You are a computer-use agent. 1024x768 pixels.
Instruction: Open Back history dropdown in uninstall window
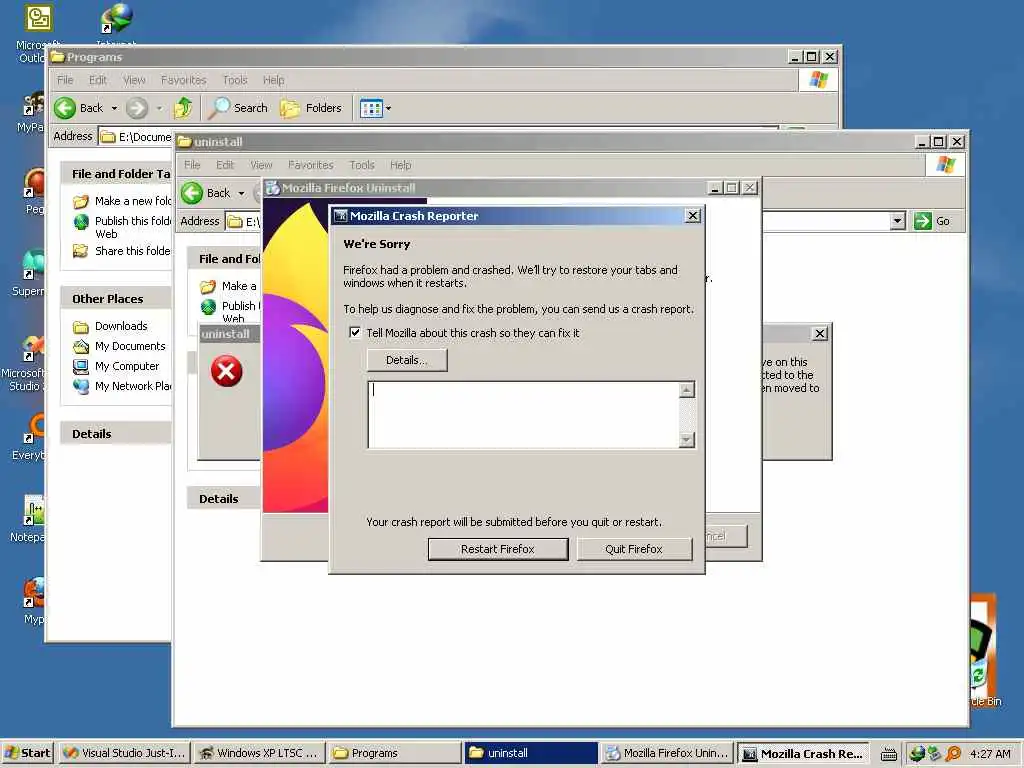pos(241,193)
